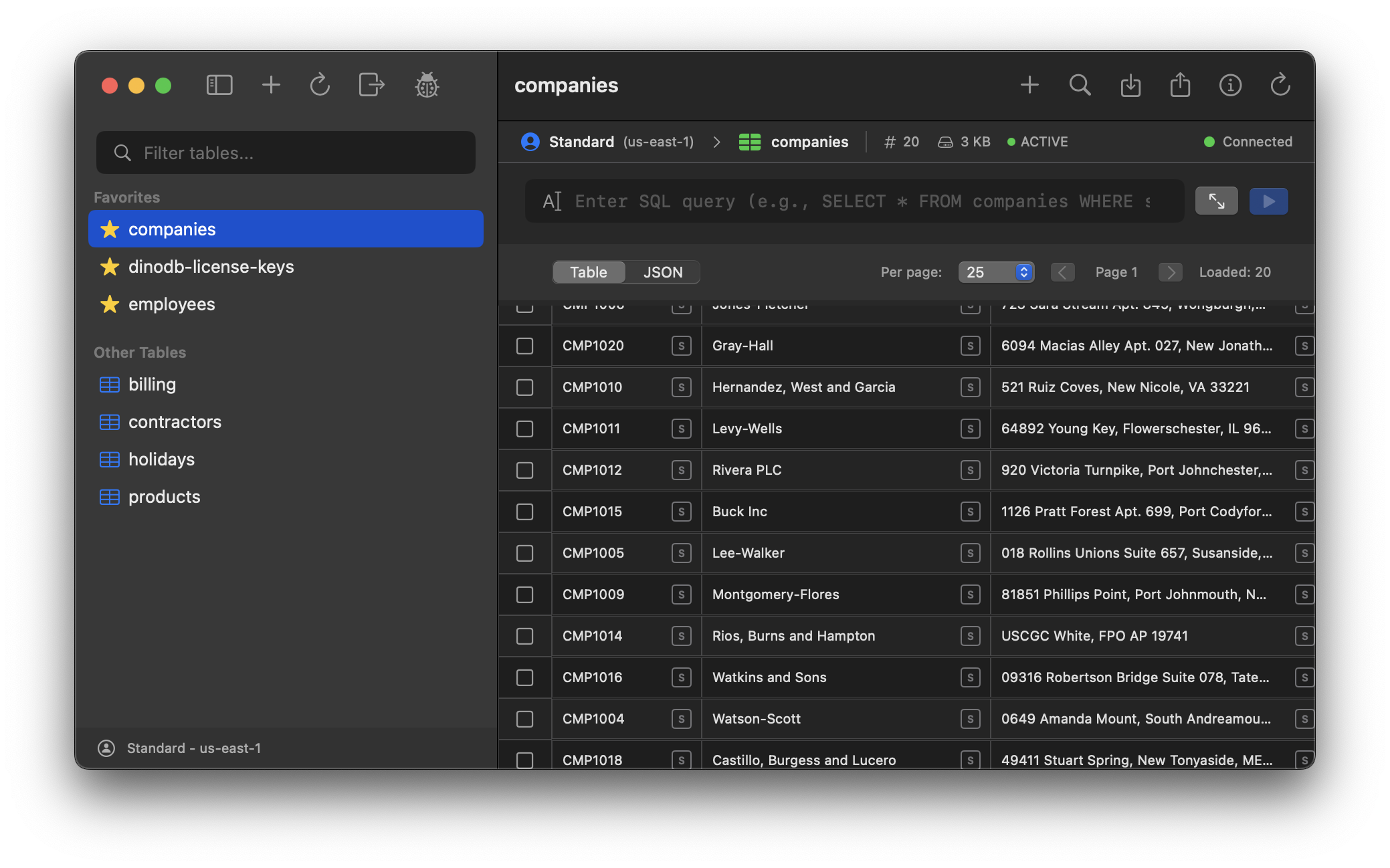Click the Standard profile avatar icon

point(530,142)
